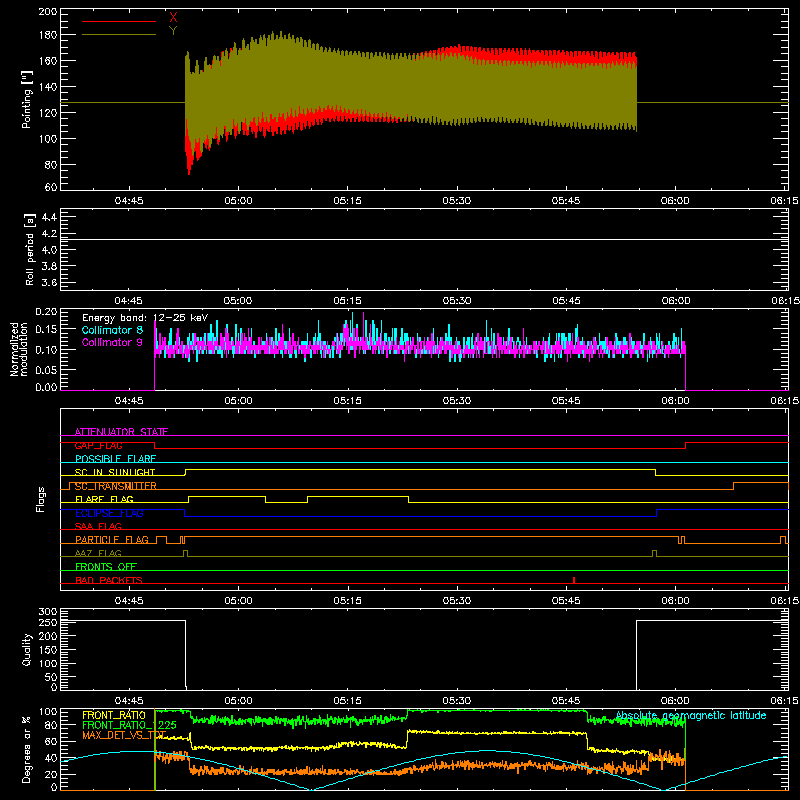Select the SAA_FLAG label
The image size is (800, 800).
(98, 526)
